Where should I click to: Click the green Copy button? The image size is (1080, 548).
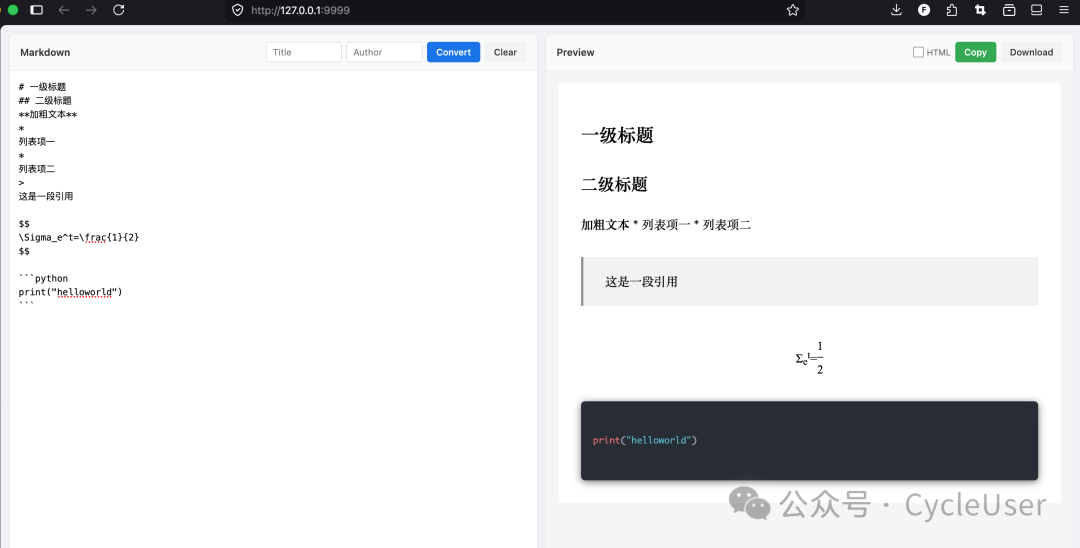pos(975,52)
